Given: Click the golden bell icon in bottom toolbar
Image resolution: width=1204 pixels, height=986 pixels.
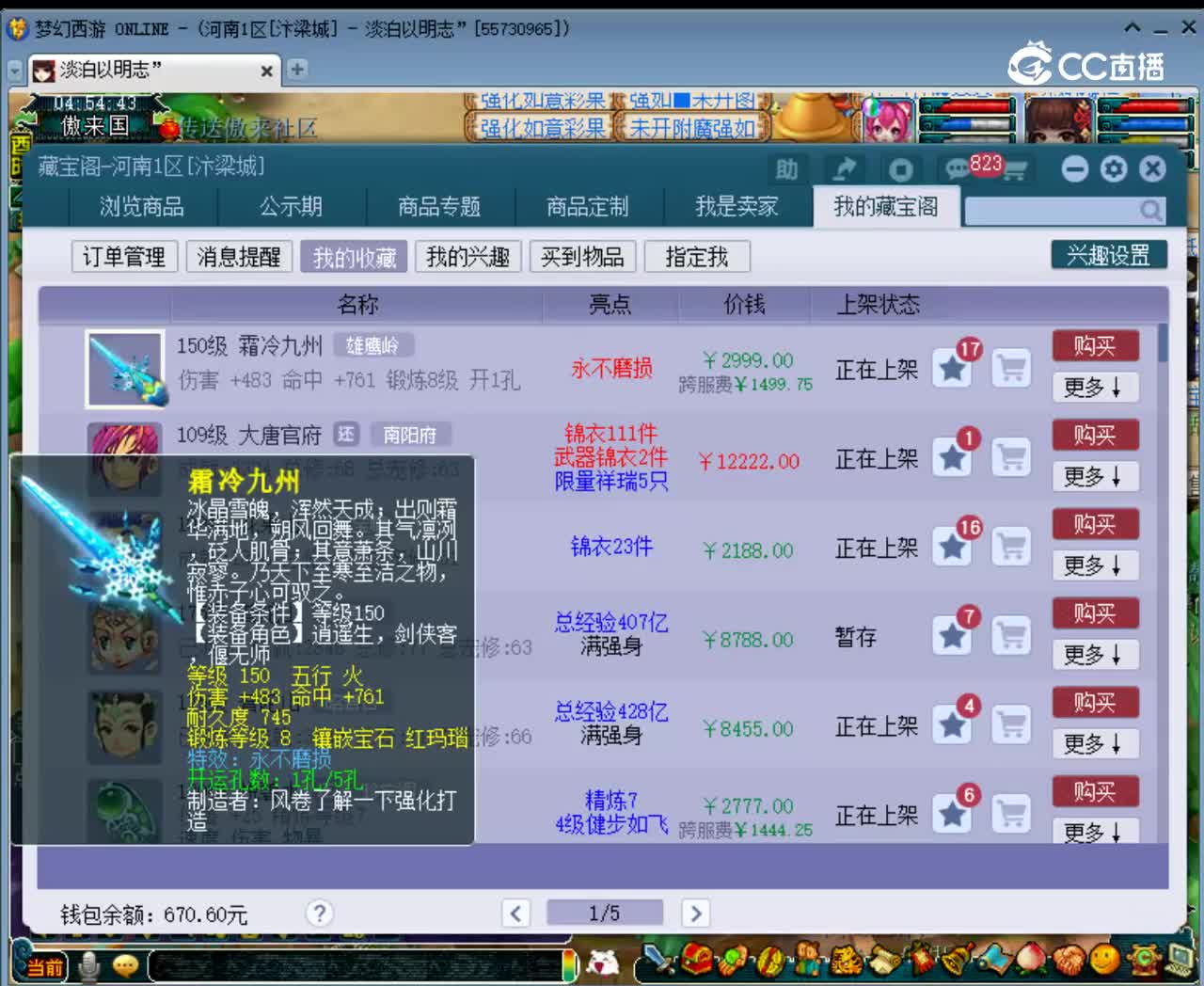Looking at the screenshot, I should coord(956,959).
